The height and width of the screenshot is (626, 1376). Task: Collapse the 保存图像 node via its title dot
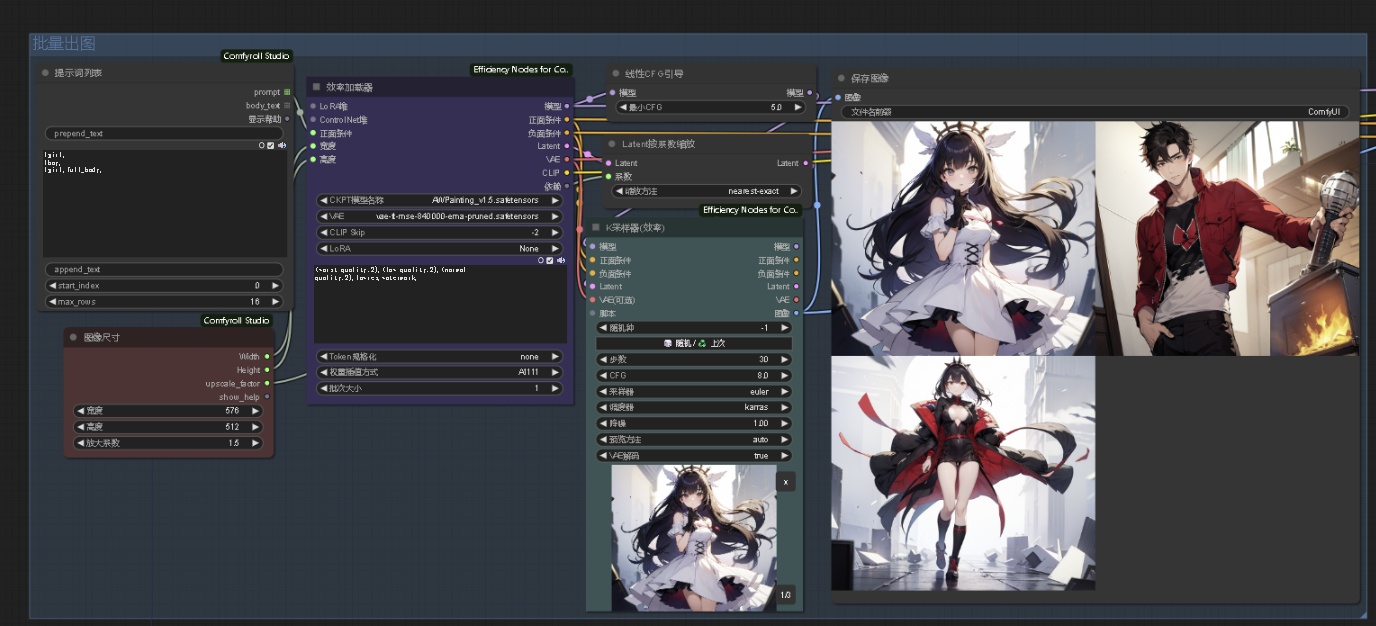pos(841,78)
